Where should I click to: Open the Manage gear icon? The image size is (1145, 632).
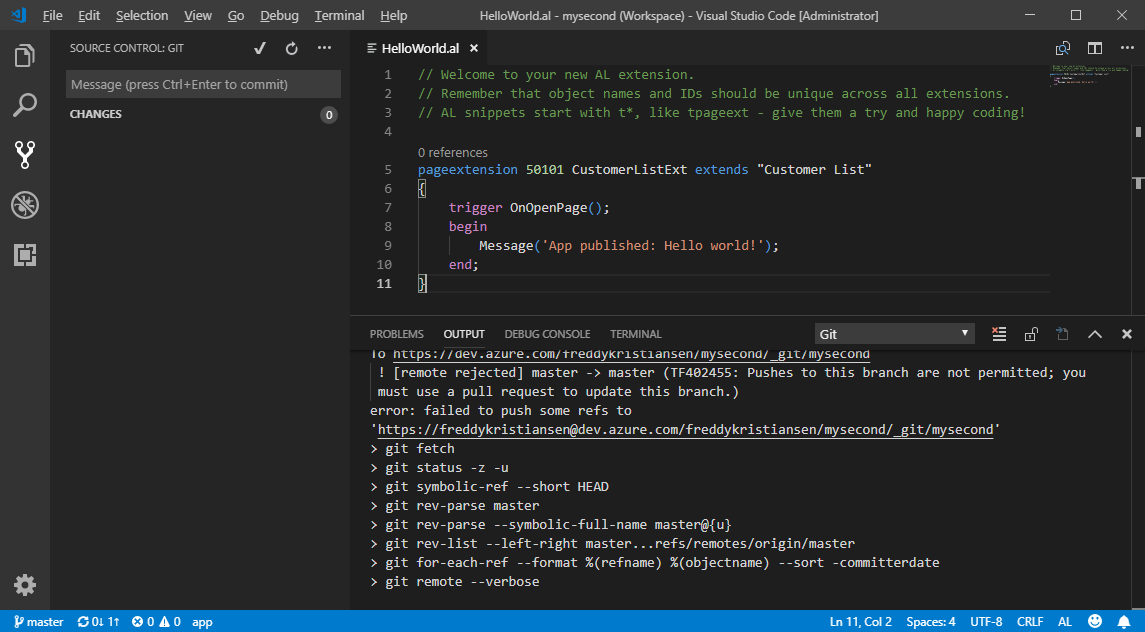(25, 585)
